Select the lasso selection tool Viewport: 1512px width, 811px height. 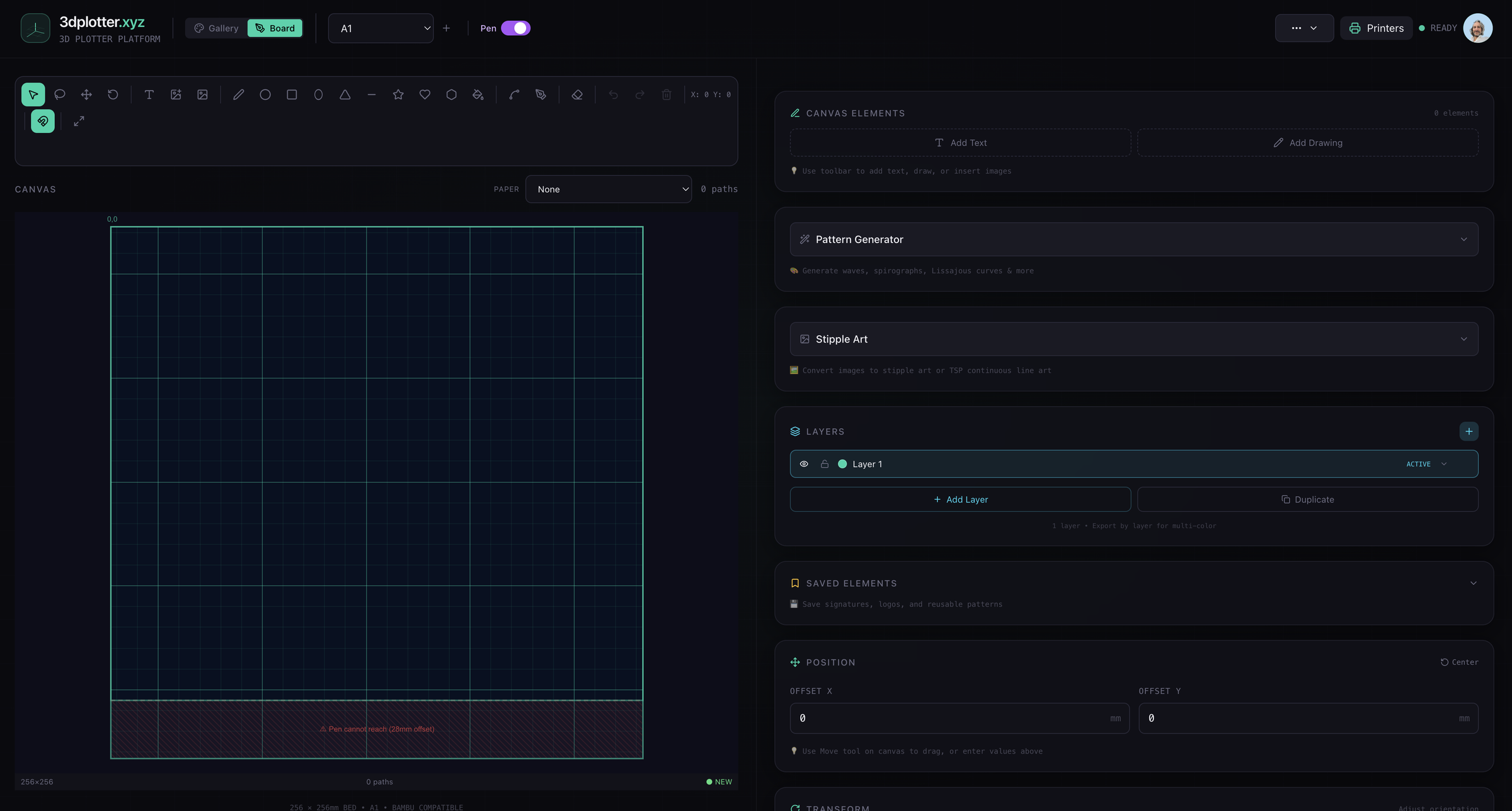pos(60,94)
